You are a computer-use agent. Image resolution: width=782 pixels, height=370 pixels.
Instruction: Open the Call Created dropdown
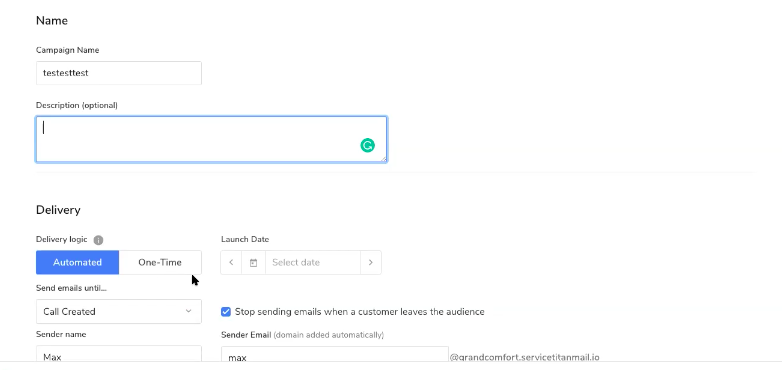[119, 311]
